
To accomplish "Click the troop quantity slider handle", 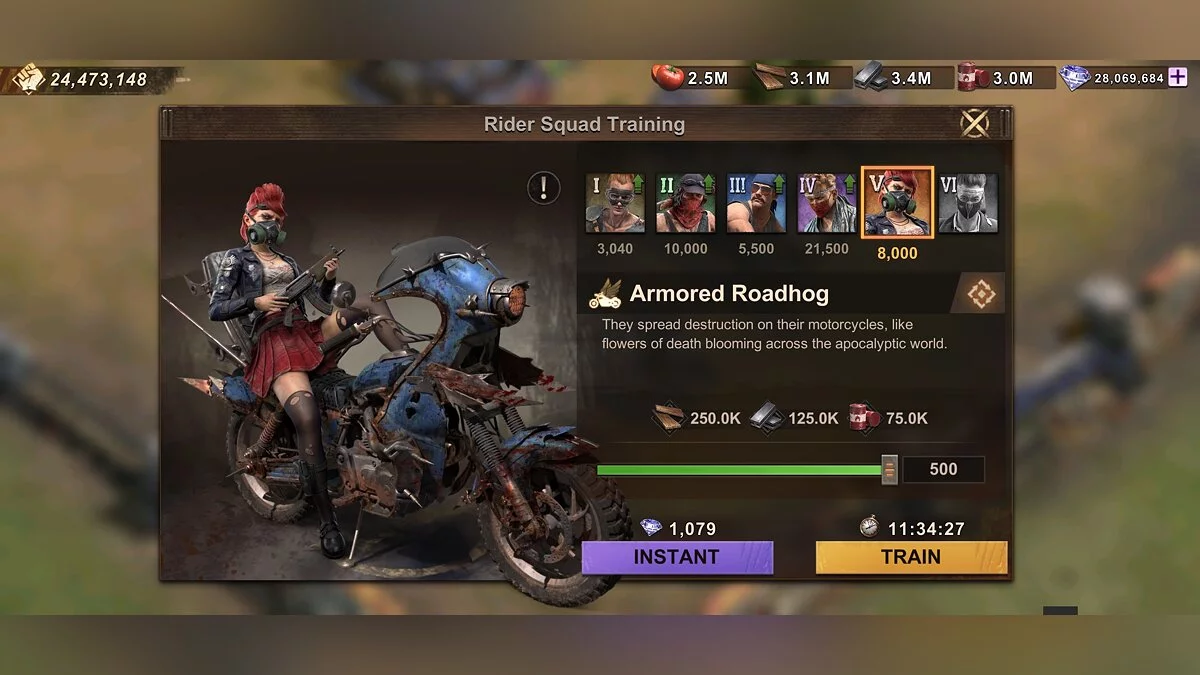I will tap(889, 469).
